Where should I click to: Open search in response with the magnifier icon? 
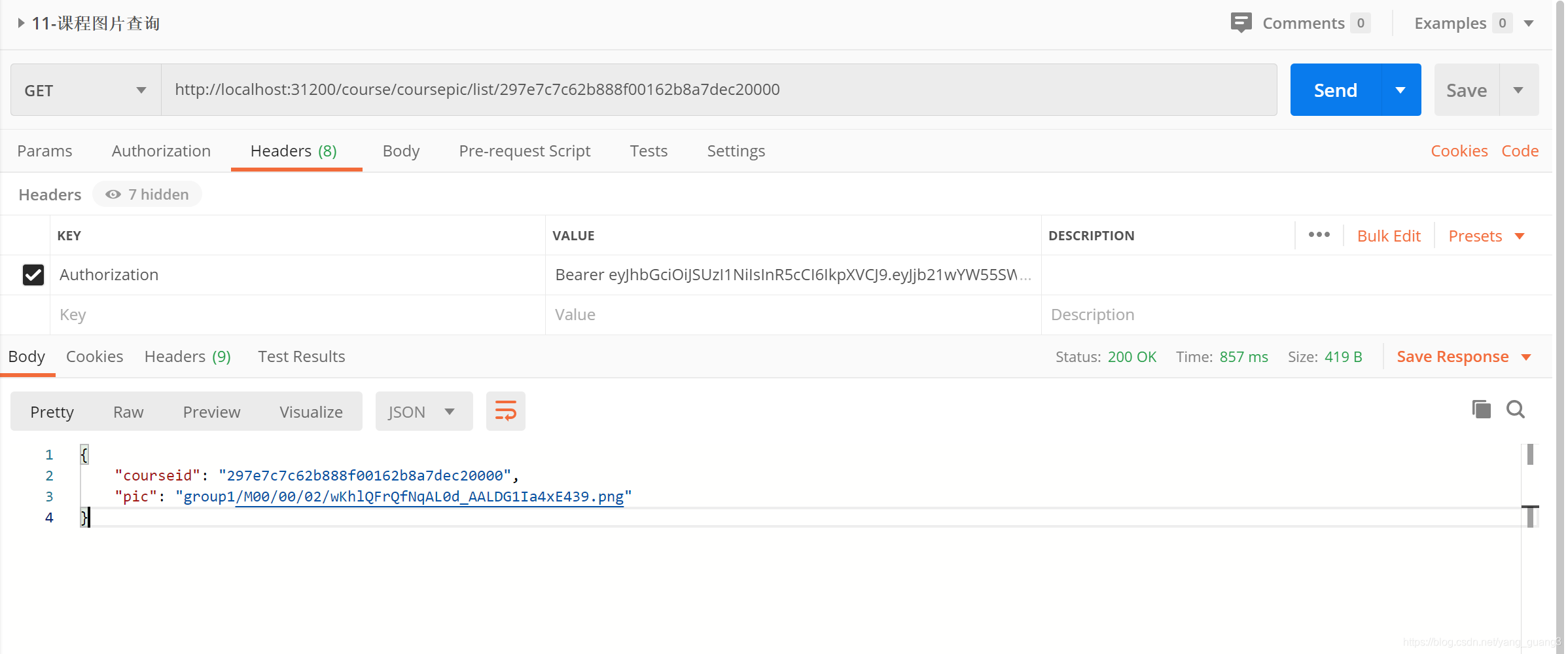[1516, 409]
